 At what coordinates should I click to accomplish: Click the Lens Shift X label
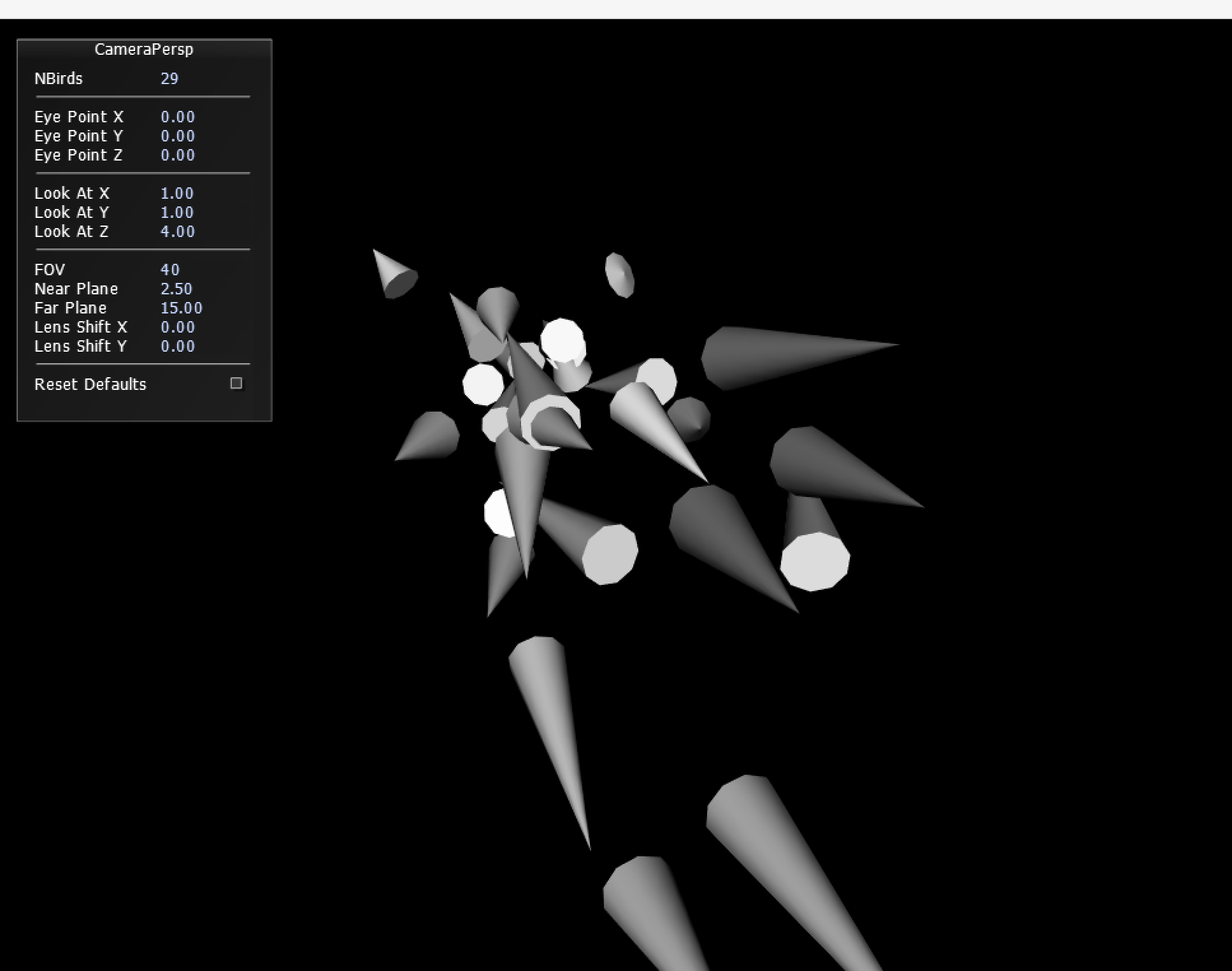pyautogui.click(x=81, y=327)
